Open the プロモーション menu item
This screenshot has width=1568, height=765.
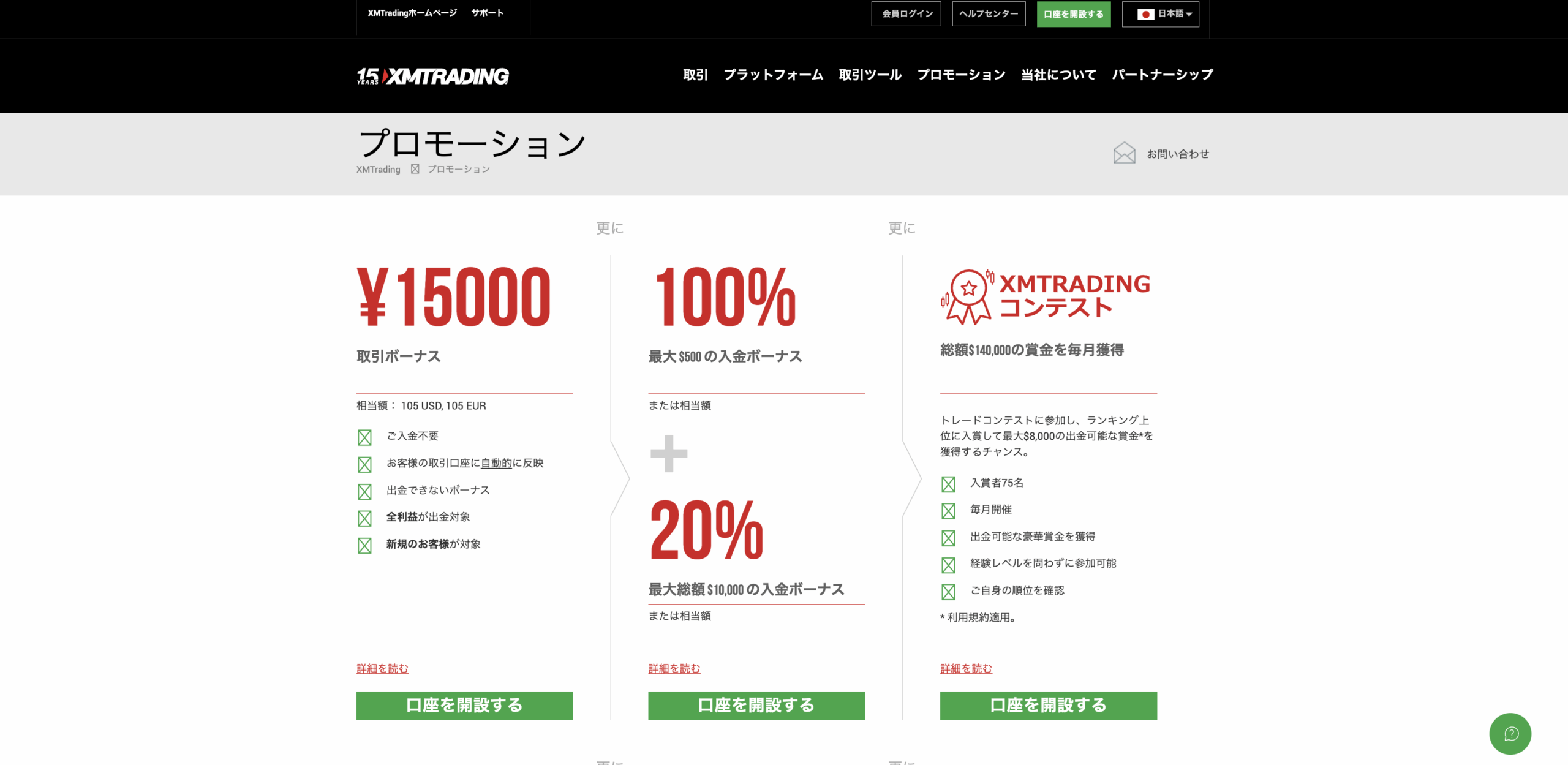961,75
